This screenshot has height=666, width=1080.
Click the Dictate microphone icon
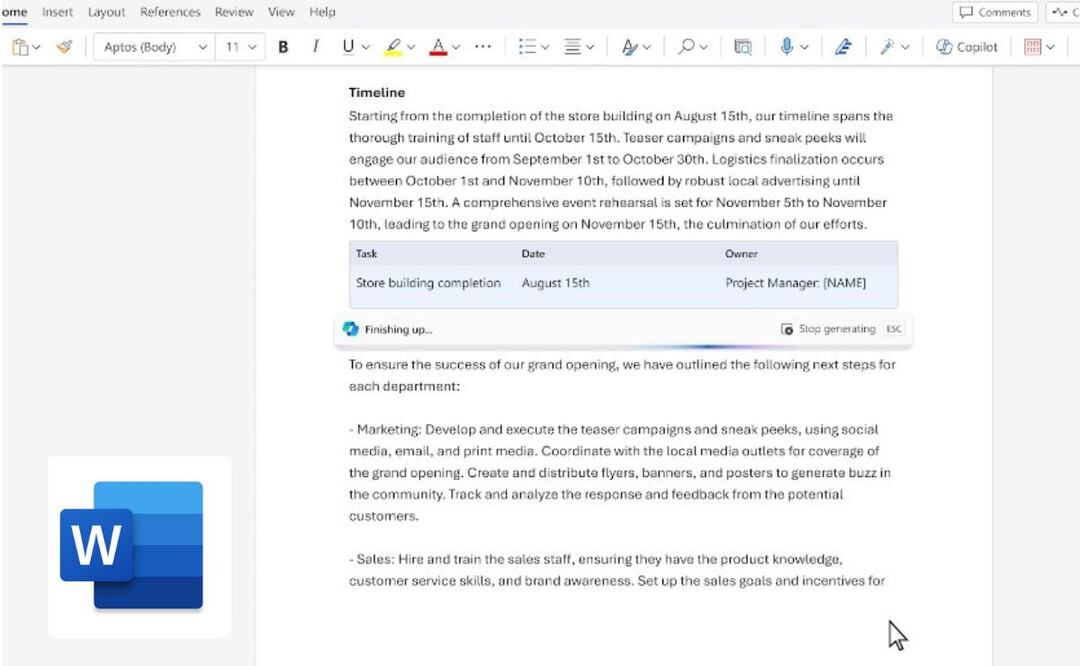click(787, 47)
